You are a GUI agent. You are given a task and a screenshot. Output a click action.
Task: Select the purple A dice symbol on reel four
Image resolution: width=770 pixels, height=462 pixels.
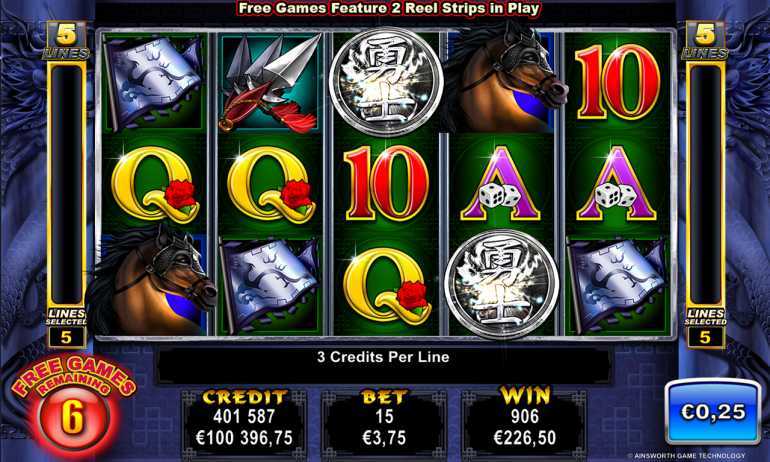pos(501,184)
